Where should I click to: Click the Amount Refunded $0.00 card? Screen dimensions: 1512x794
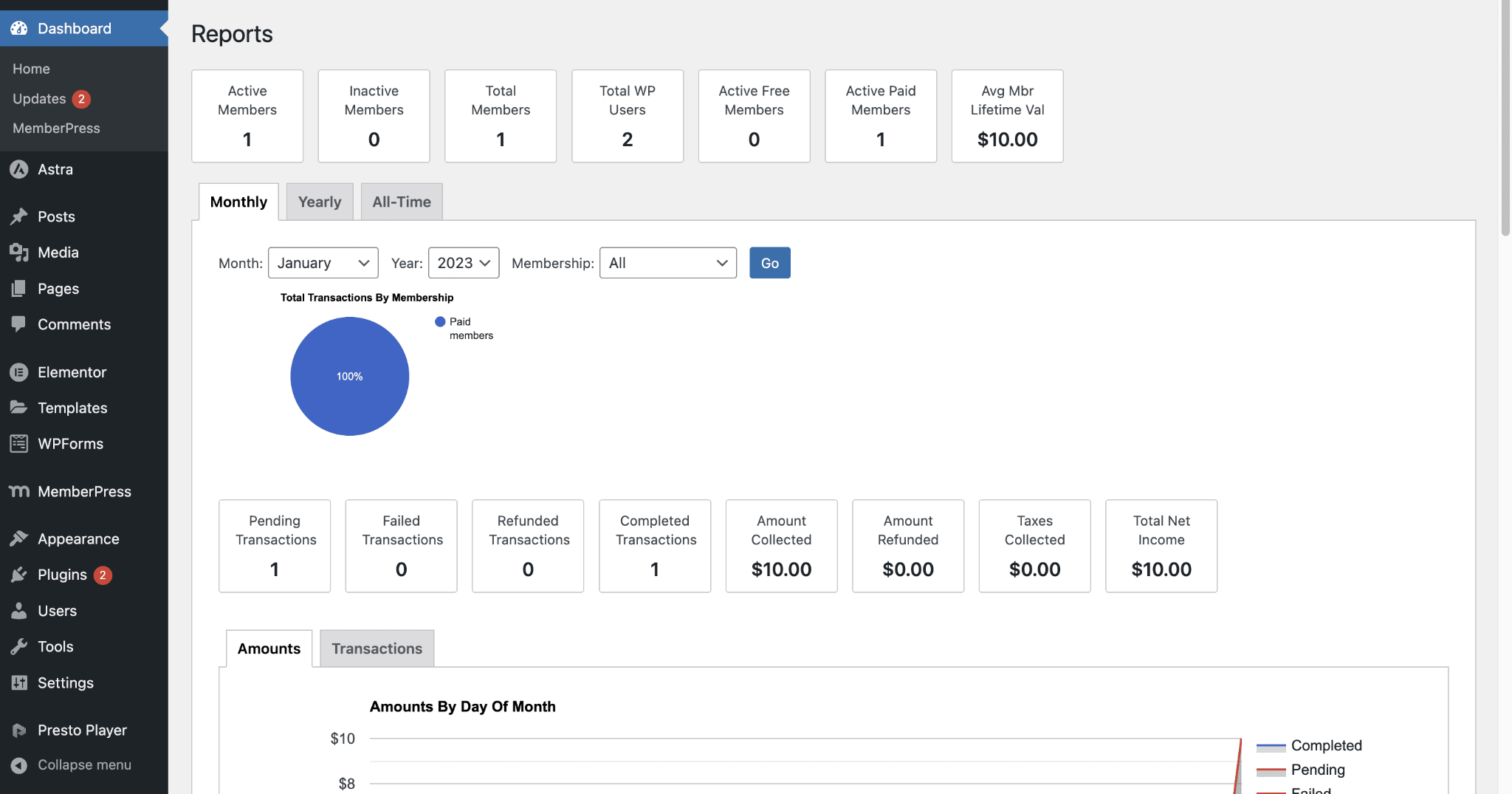coord(908,546)
